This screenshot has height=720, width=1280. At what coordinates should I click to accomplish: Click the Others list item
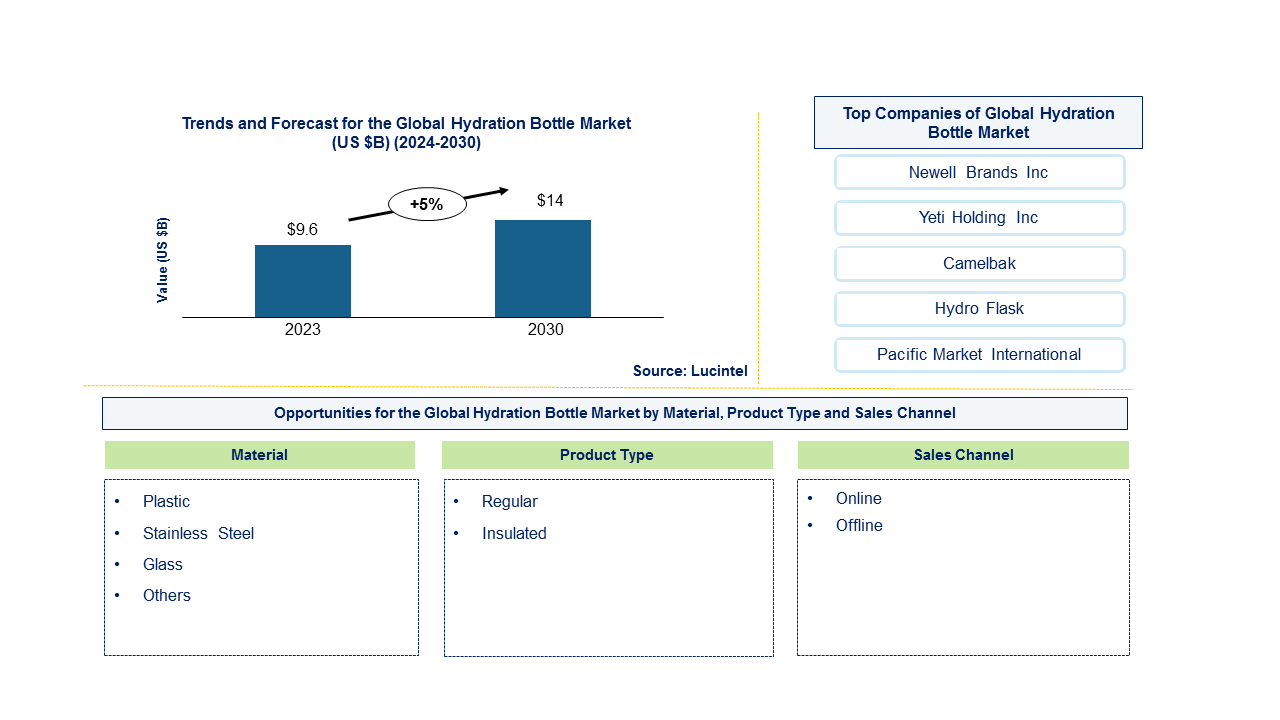point(167,596)
